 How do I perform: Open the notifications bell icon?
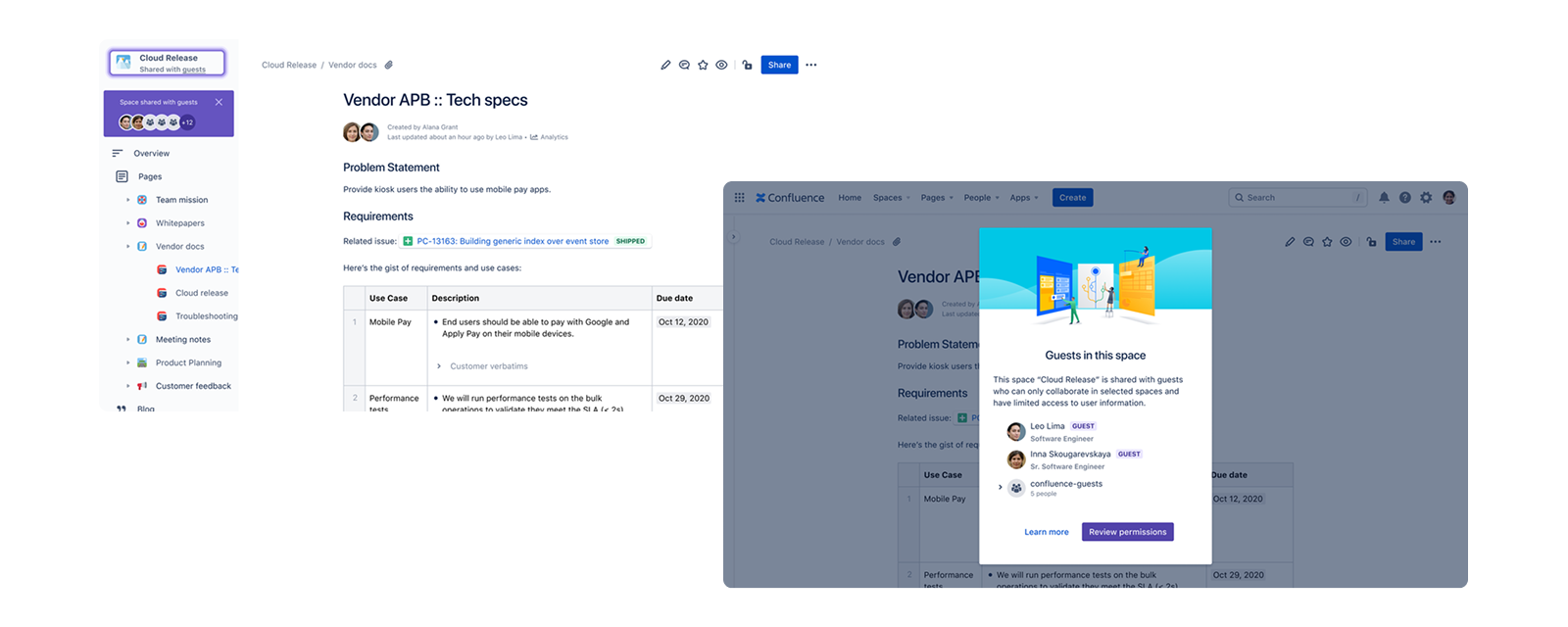click(x=1384, y=198)
